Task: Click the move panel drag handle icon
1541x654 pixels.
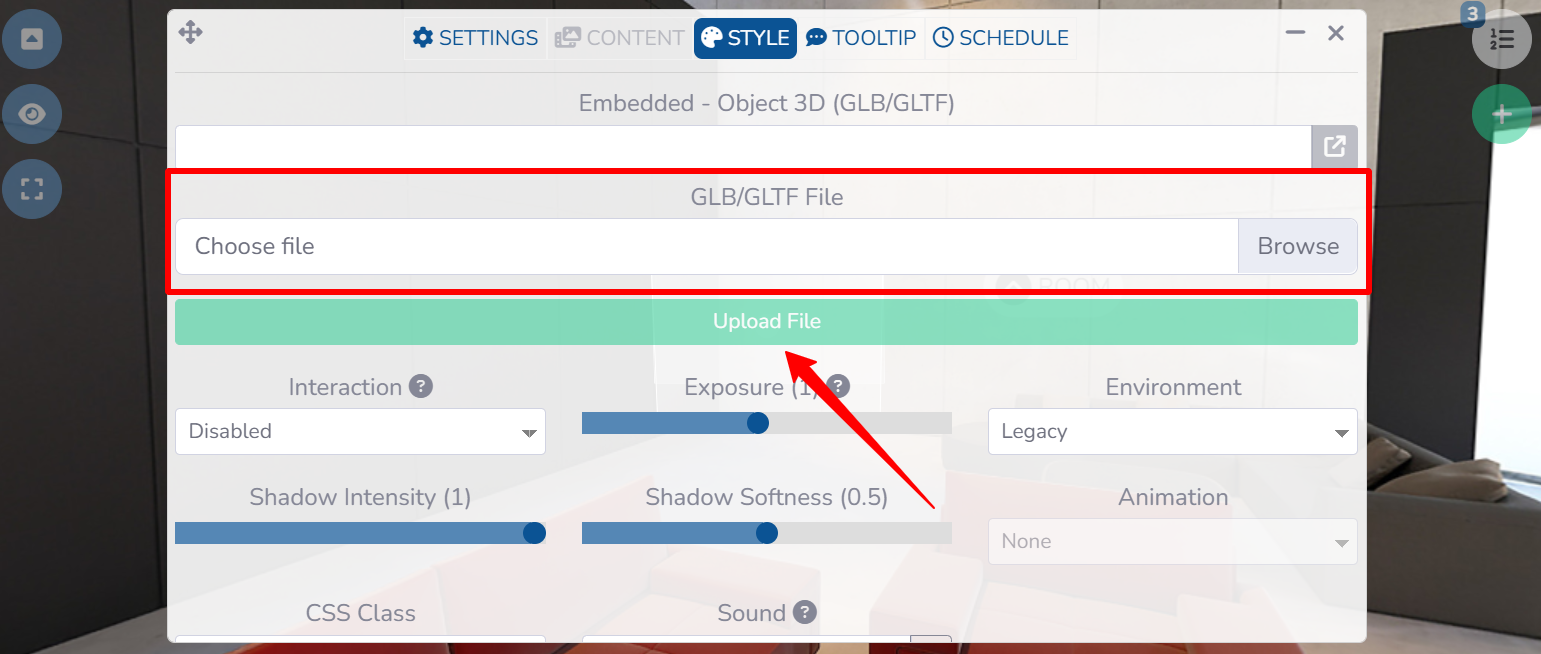Action: coord(190,33)
